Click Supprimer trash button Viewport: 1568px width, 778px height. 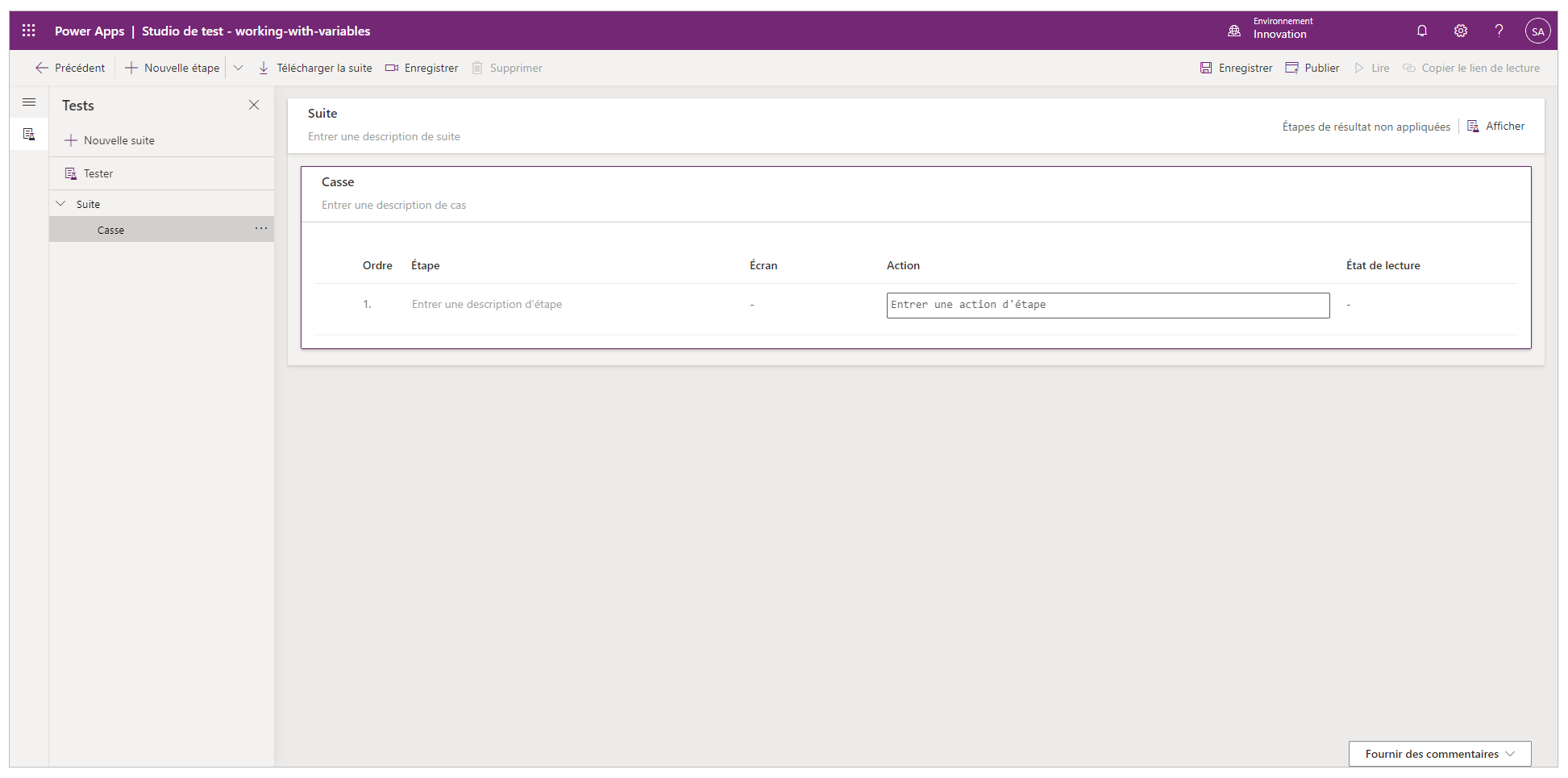[x=507, y=68]
